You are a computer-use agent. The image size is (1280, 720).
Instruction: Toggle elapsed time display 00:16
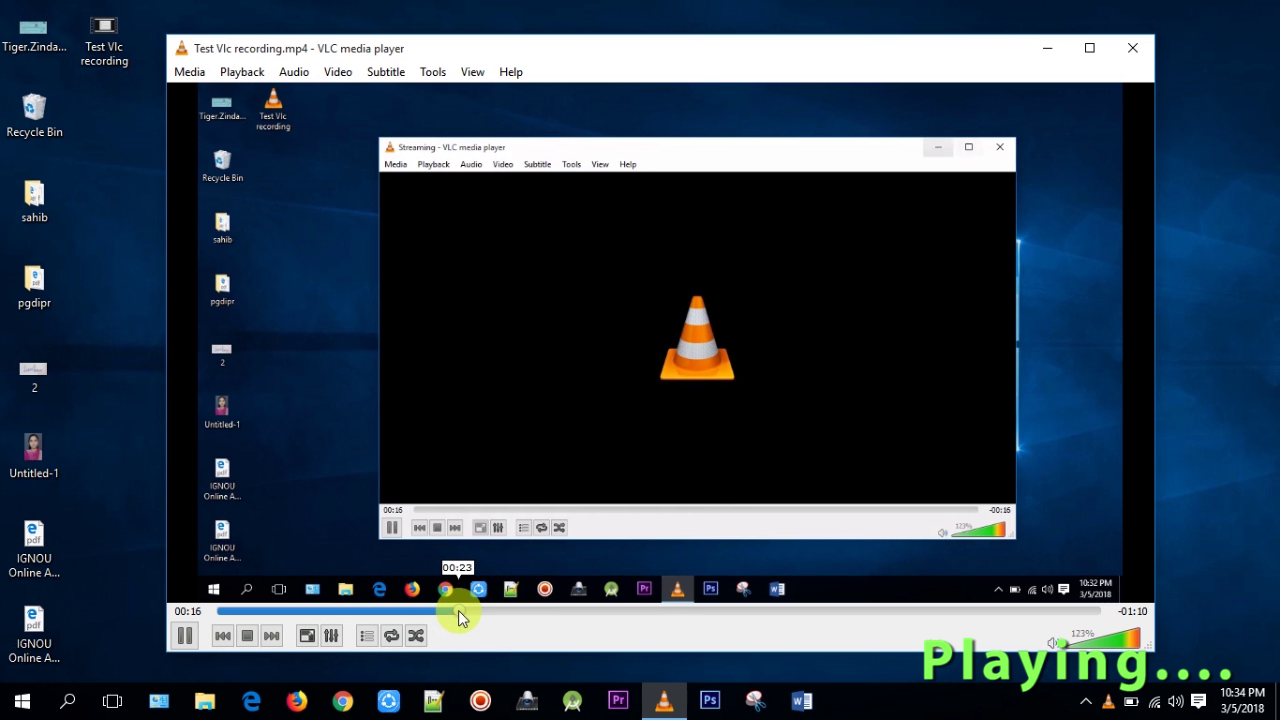(x=188, y=611)
